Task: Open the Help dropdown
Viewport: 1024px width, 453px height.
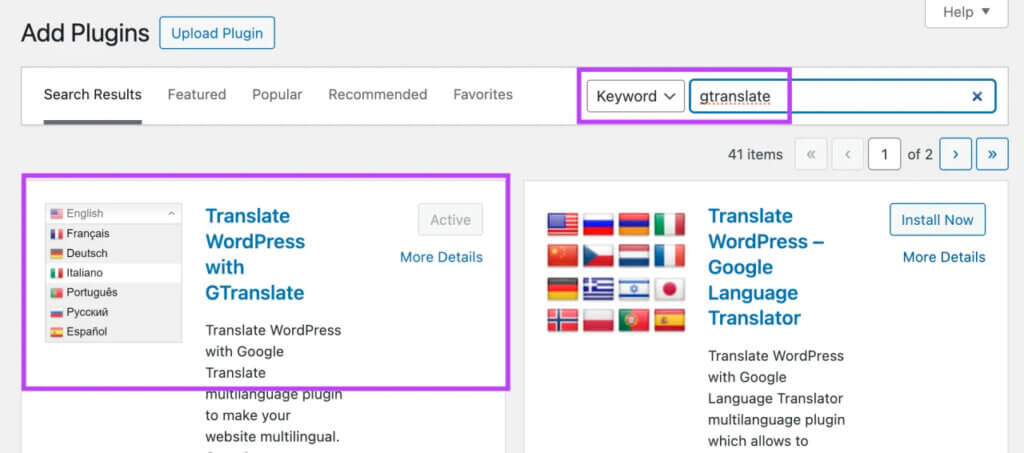Action: (967, 12)
